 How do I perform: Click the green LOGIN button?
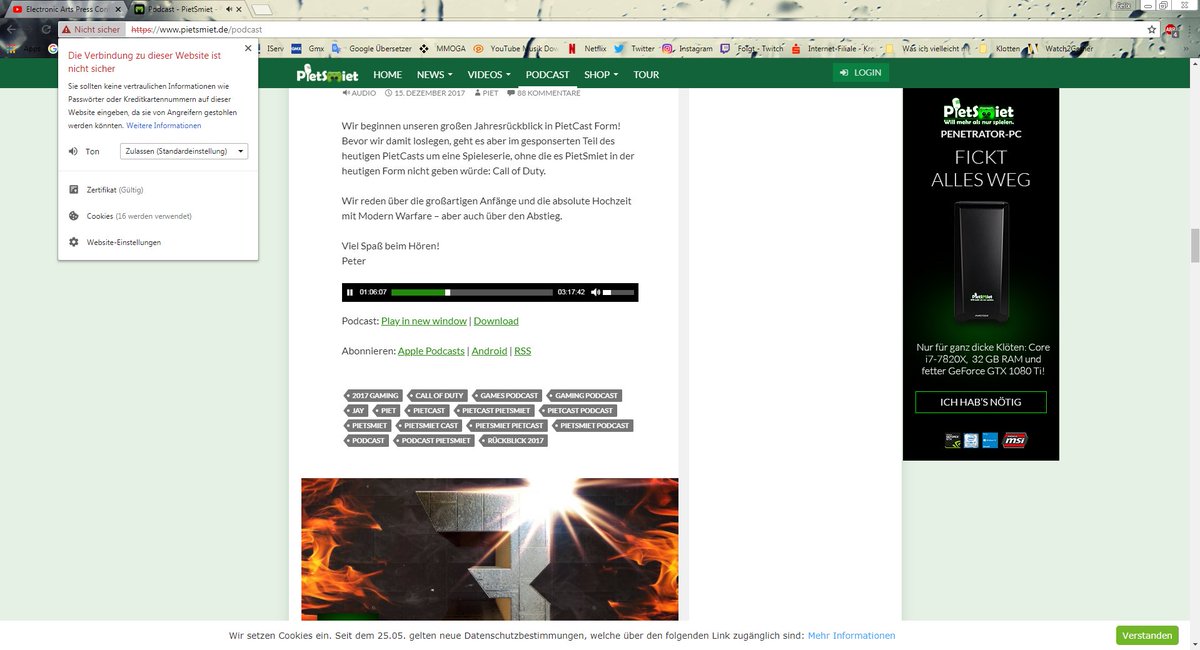(861, 73)
